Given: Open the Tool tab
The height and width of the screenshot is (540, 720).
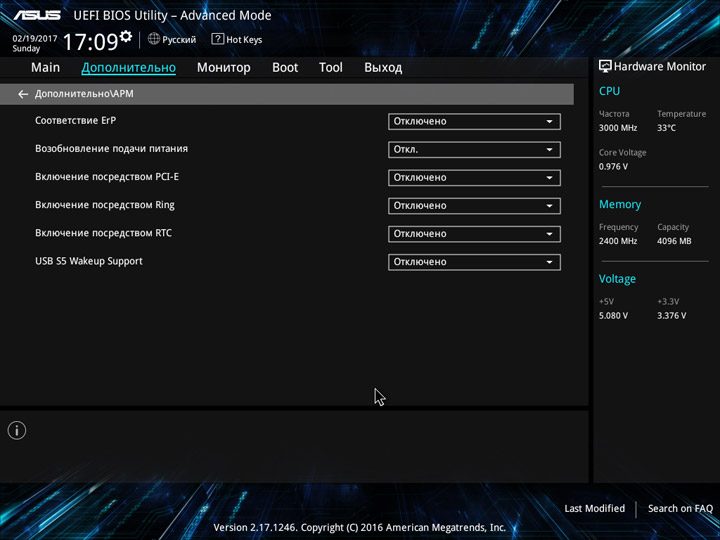Looking at the screenshot, I should pyautogui.click(x=331, y=68).
